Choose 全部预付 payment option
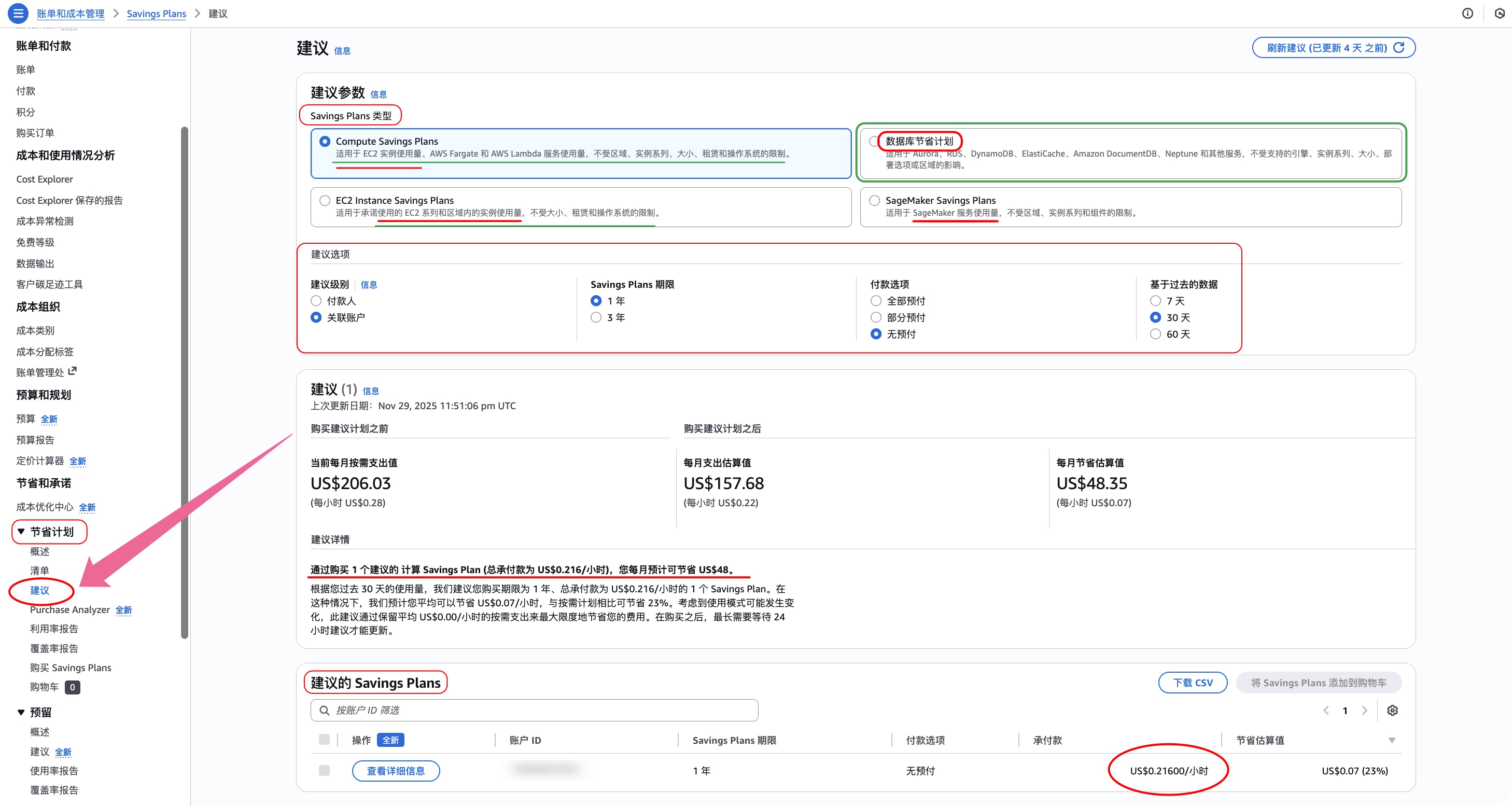Screen dimensions: 1512x806 [x=876, y=301]
